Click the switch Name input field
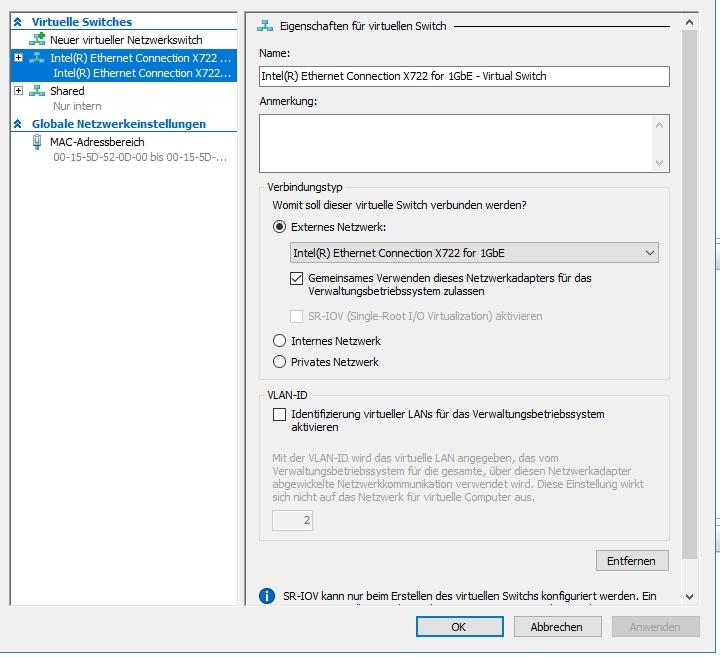 (x=464, y=76)
